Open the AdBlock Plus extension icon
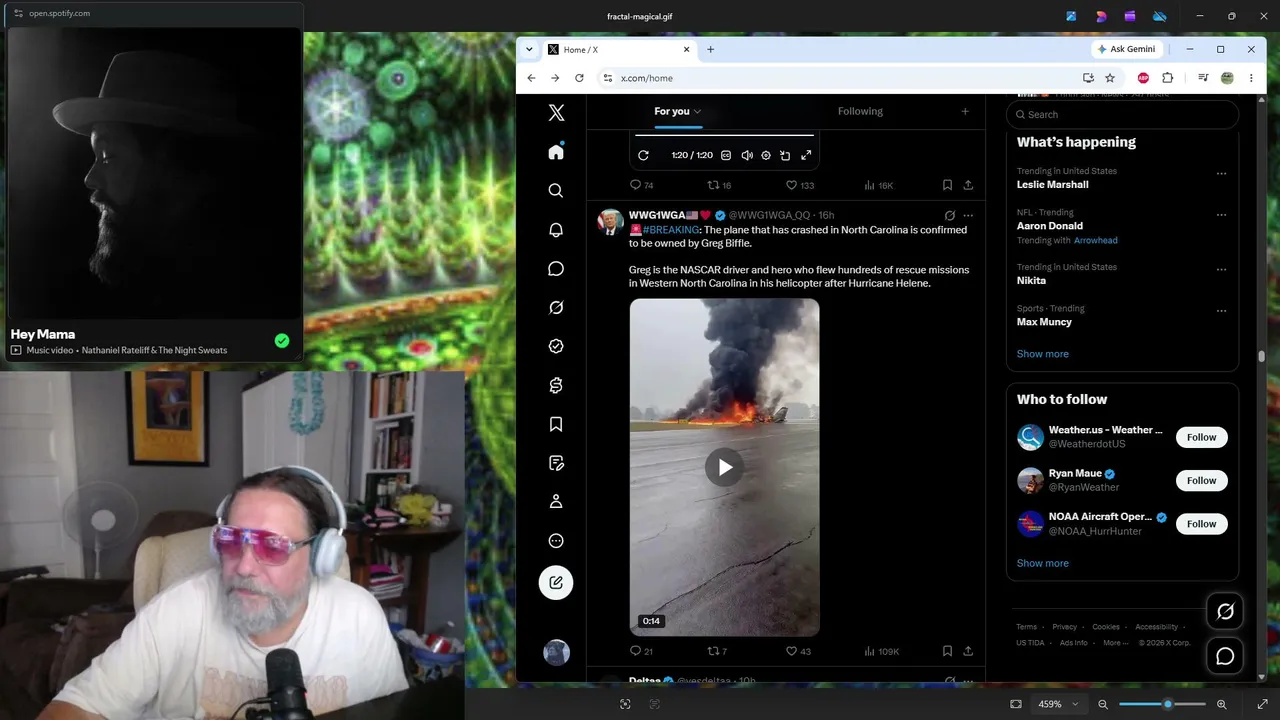The height and width of the screenshot is (720, 1280). pyautogui.click(x=1143, y=78)
